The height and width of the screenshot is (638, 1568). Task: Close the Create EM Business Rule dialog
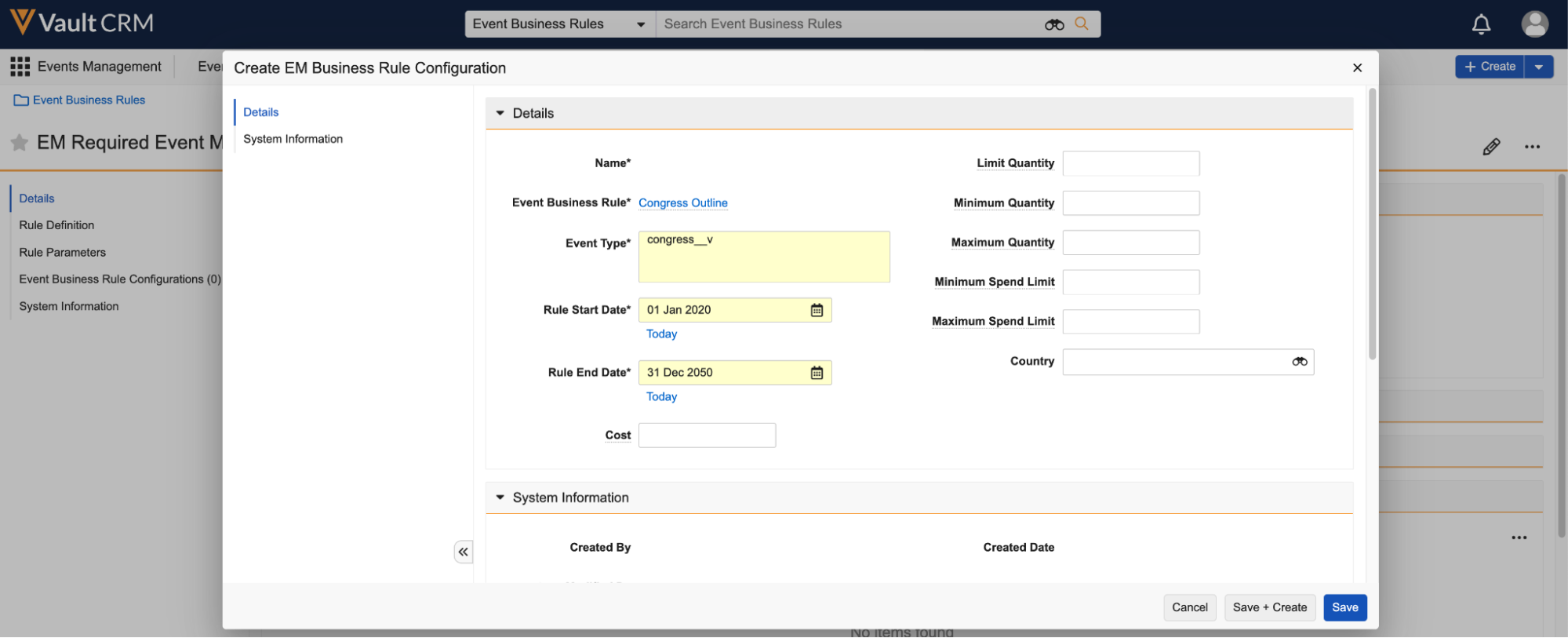[1357, 68]
